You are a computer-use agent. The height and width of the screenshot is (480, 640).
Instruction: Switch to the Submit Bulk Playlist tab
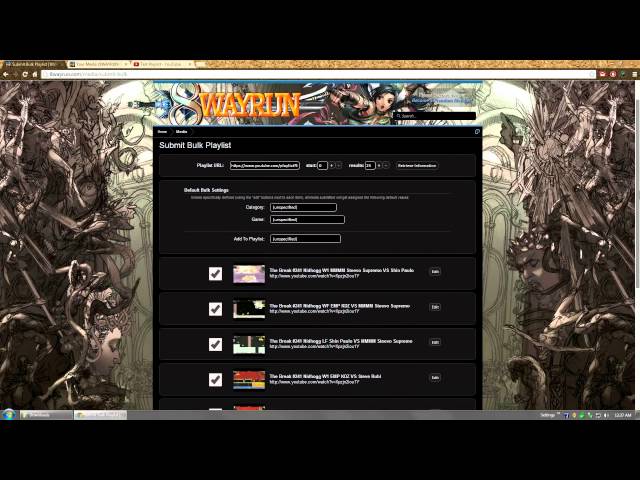coord(32,64)
